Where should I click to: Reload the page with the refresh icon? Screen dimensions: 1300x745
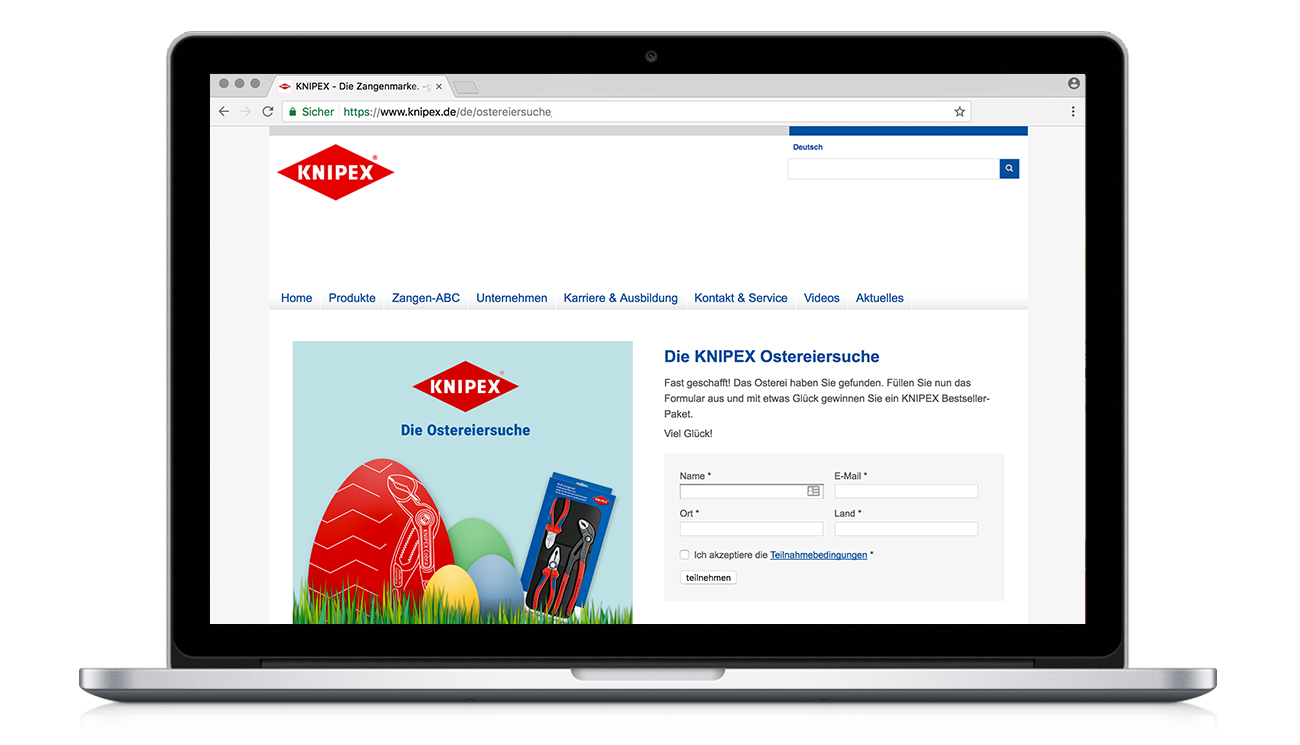(268, 112)
